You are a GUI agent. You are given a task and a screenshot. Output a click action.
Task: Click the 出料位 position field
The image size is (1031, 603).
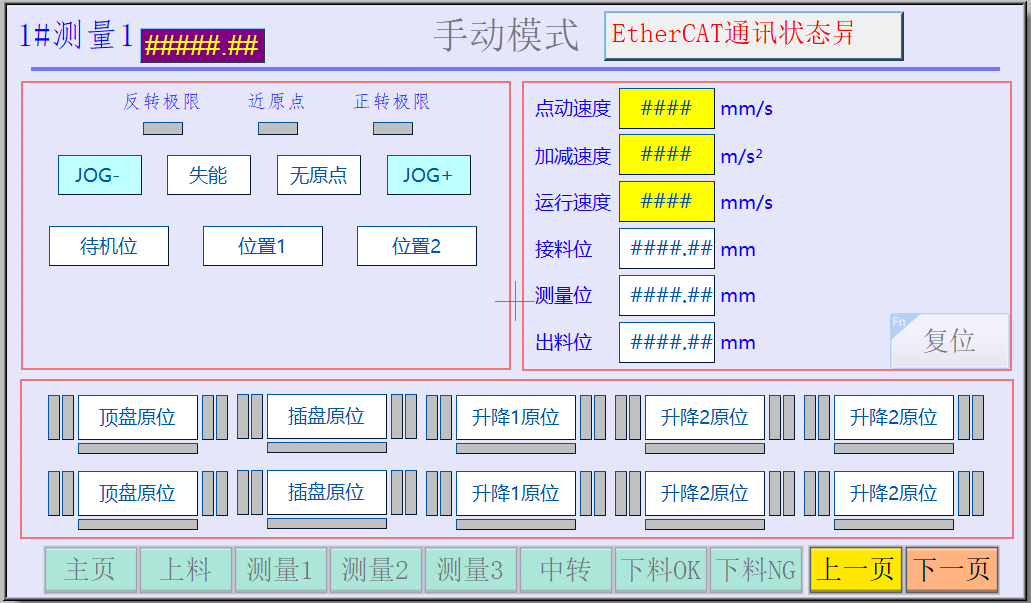point(666,342)
